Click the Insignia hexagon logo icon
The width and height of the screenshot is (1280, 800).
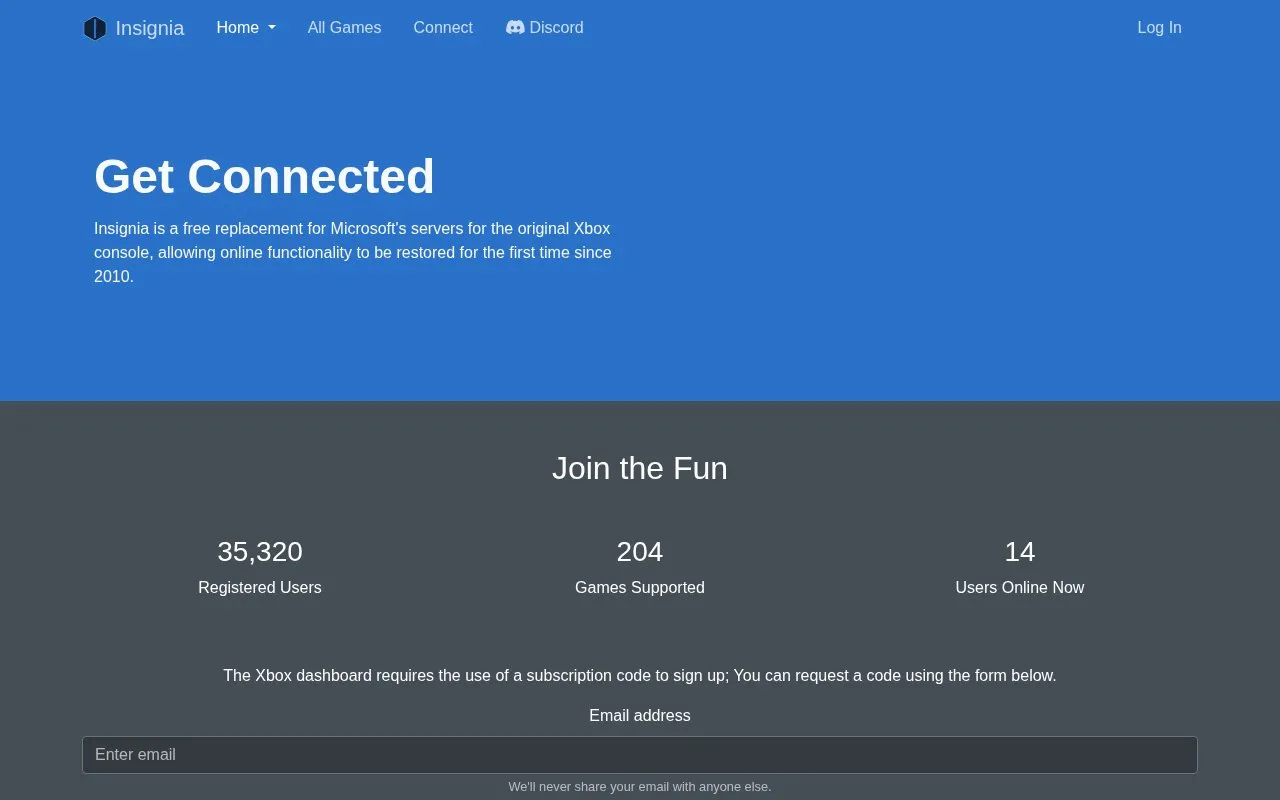(x=95, y=28)
